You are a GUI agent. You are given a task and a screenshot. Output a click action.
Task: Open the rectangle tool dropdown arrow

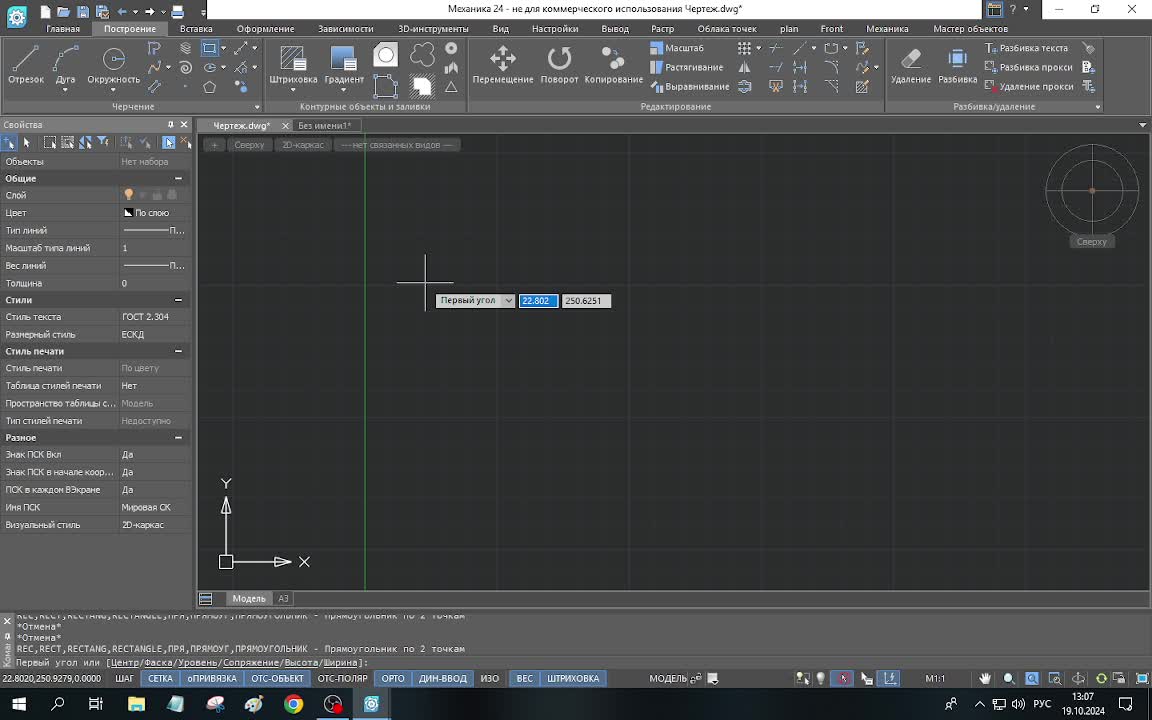point(223,48)
